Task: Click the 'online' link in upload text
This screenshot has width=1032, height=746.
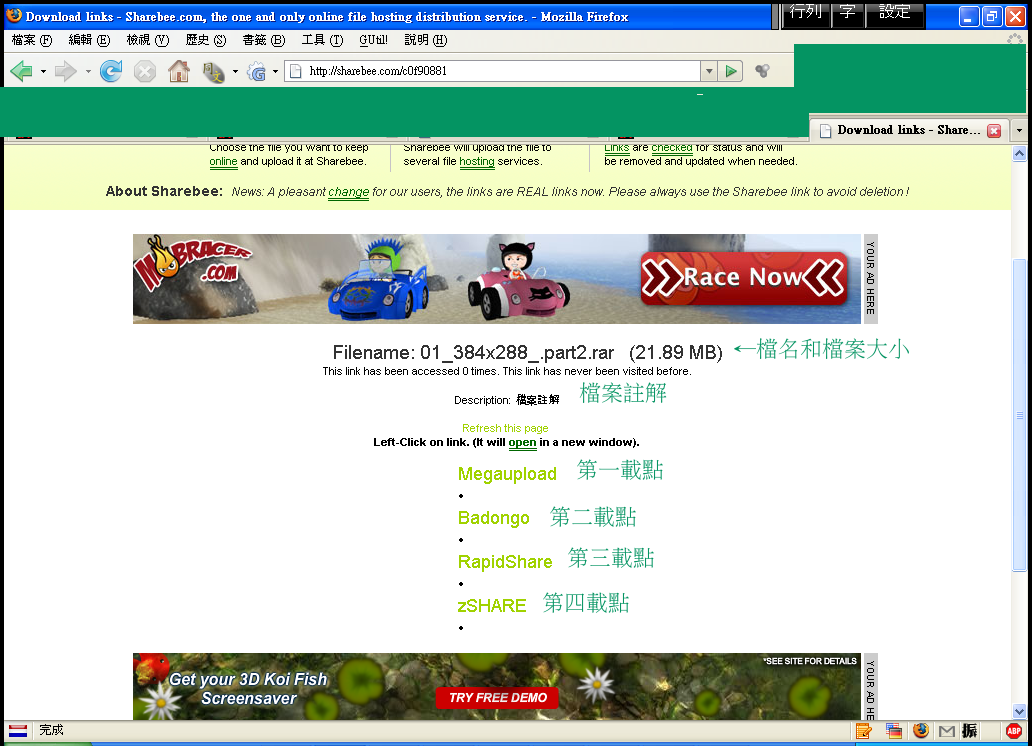Action: pos(223,161)
